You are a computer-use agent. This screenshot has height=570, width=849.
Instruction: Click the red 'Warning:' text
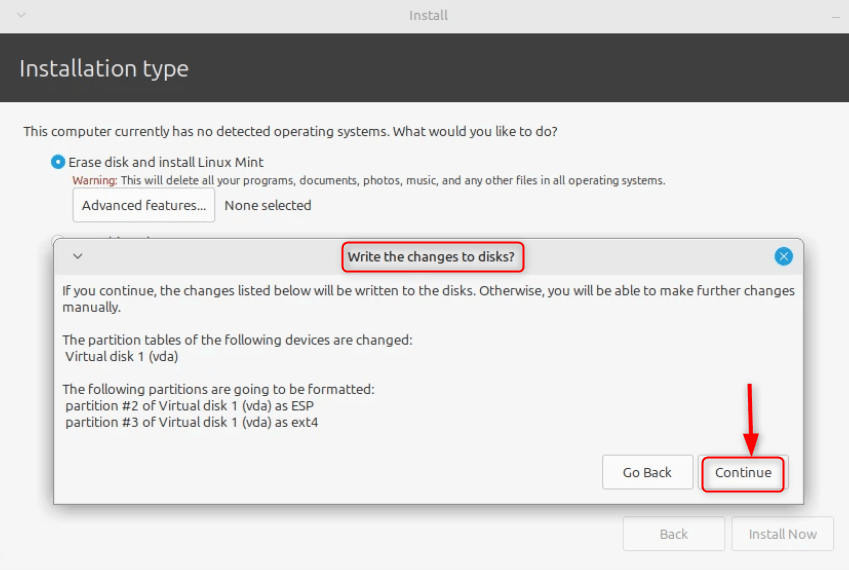[x=95, y=180]
